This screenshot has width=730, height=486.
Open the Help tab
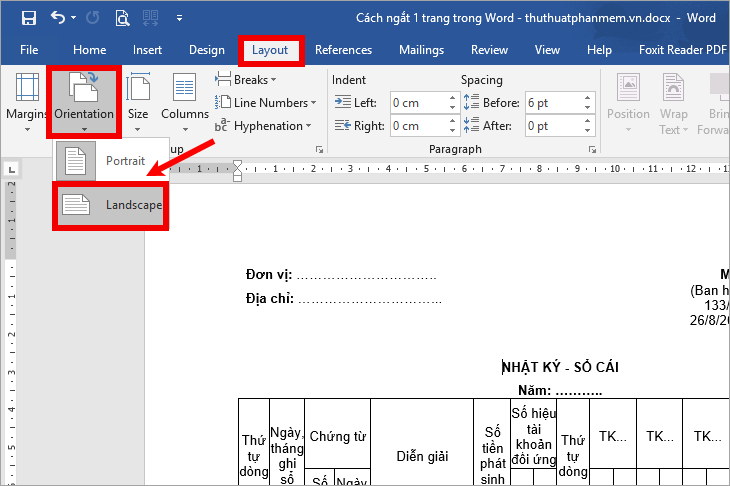[599, 50]
